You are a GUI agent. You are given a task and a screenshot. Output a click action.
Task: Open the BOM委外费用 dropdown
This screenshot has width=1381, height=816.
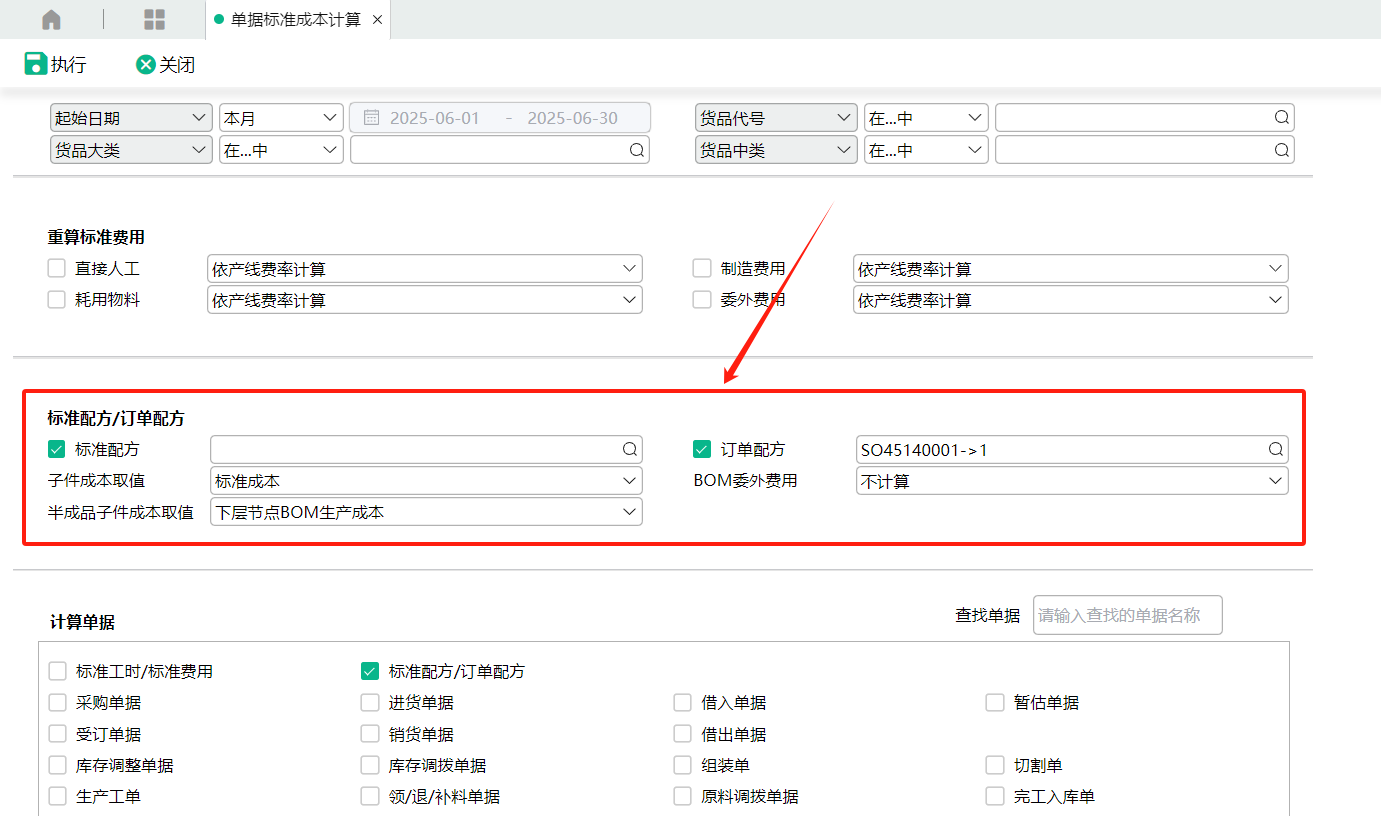(1072, 481)
